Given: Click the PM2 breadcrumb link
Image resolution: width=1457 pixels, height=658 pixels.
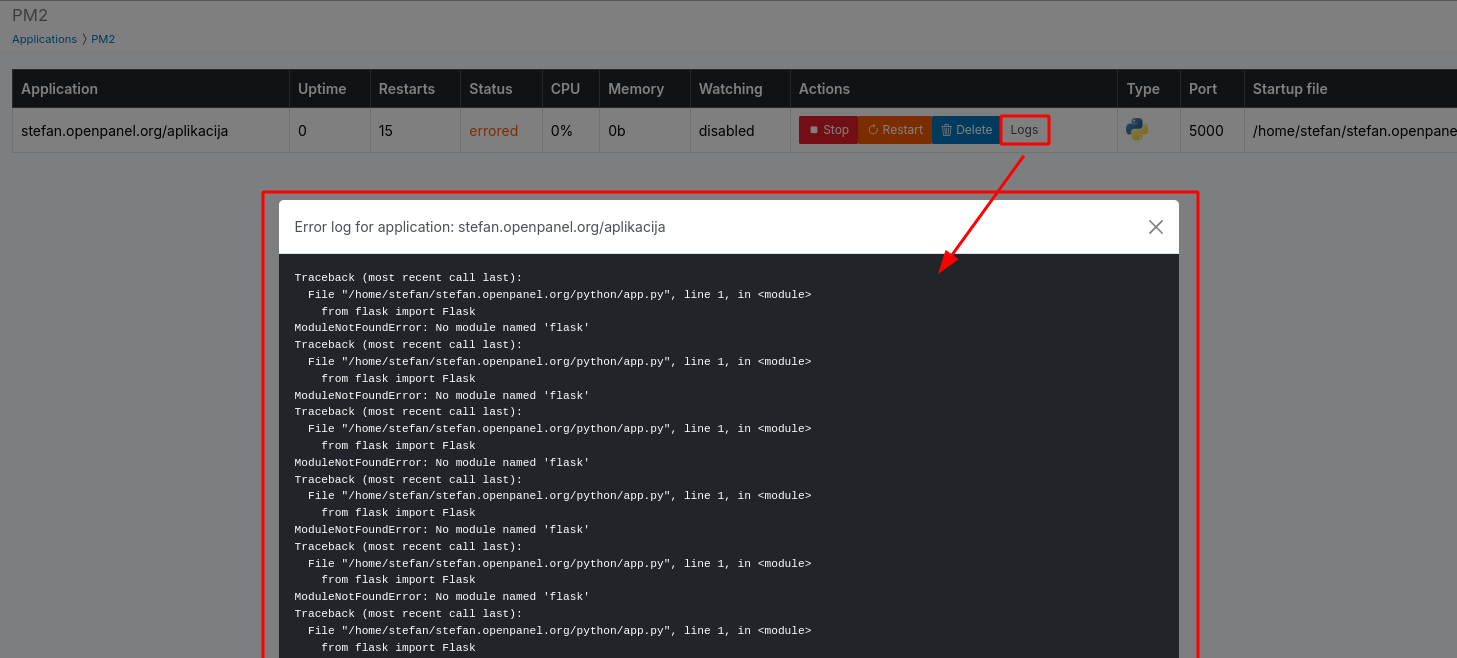Looking at the screenshot, I should pyautogui.click(x=103, y=39).
